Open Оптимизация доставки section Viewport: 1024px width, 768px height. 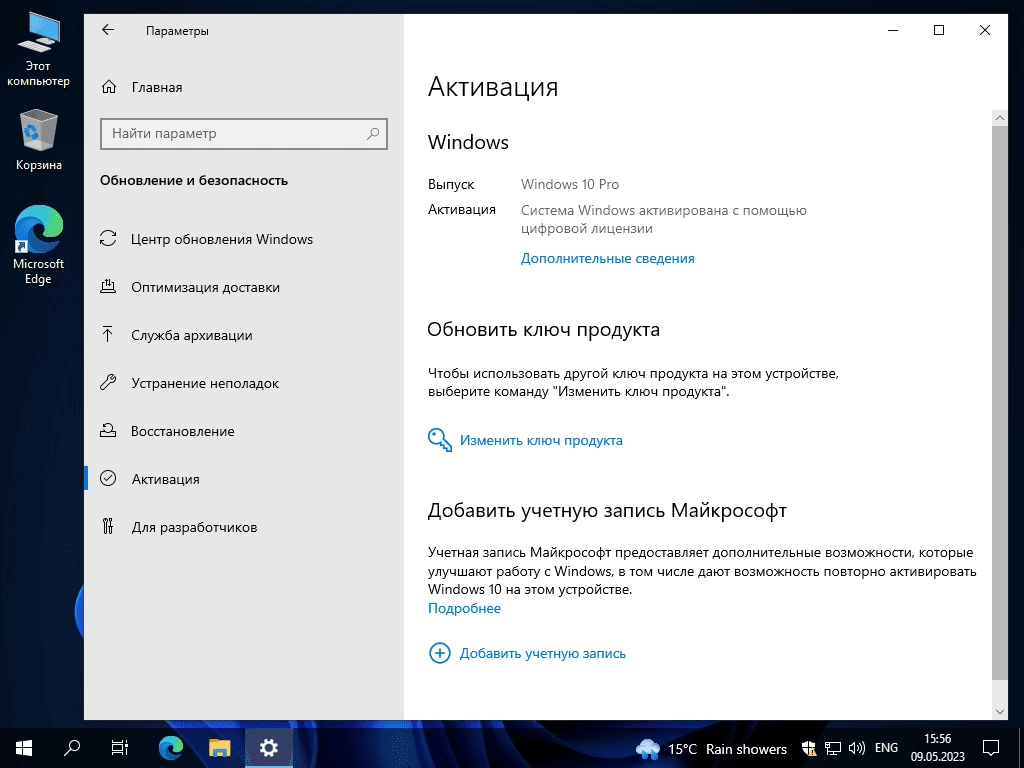click(x=205, y=287)
